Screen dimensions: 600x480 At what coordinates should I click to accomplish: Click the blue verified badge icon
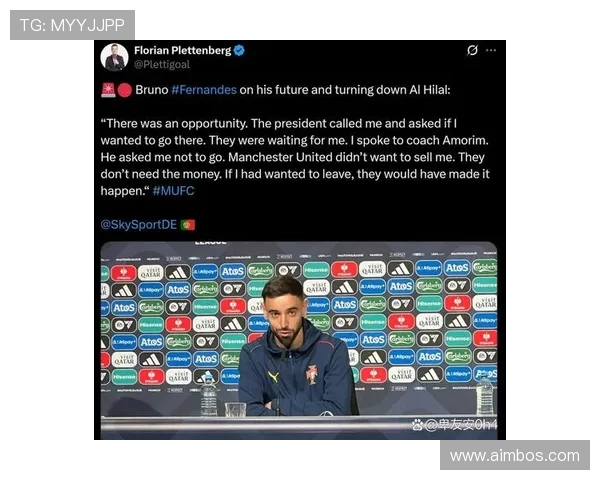(239, 50)
